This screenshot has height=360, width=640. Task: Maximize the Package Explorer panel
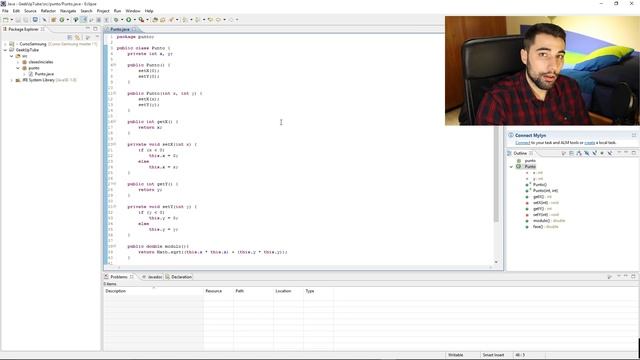click(x=96, y=29)
